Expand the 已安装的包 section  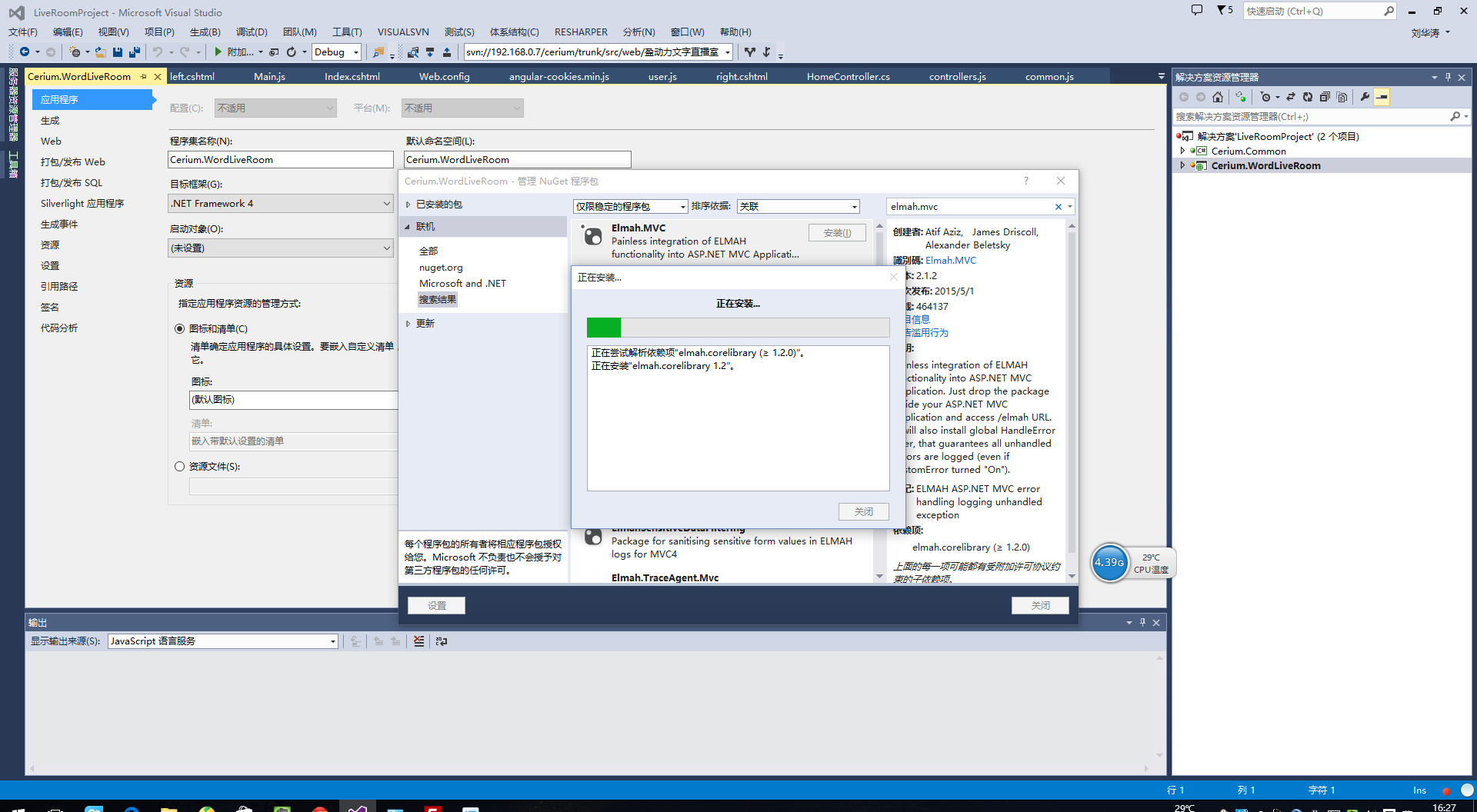pyautogui.click(x=408, y=205)
